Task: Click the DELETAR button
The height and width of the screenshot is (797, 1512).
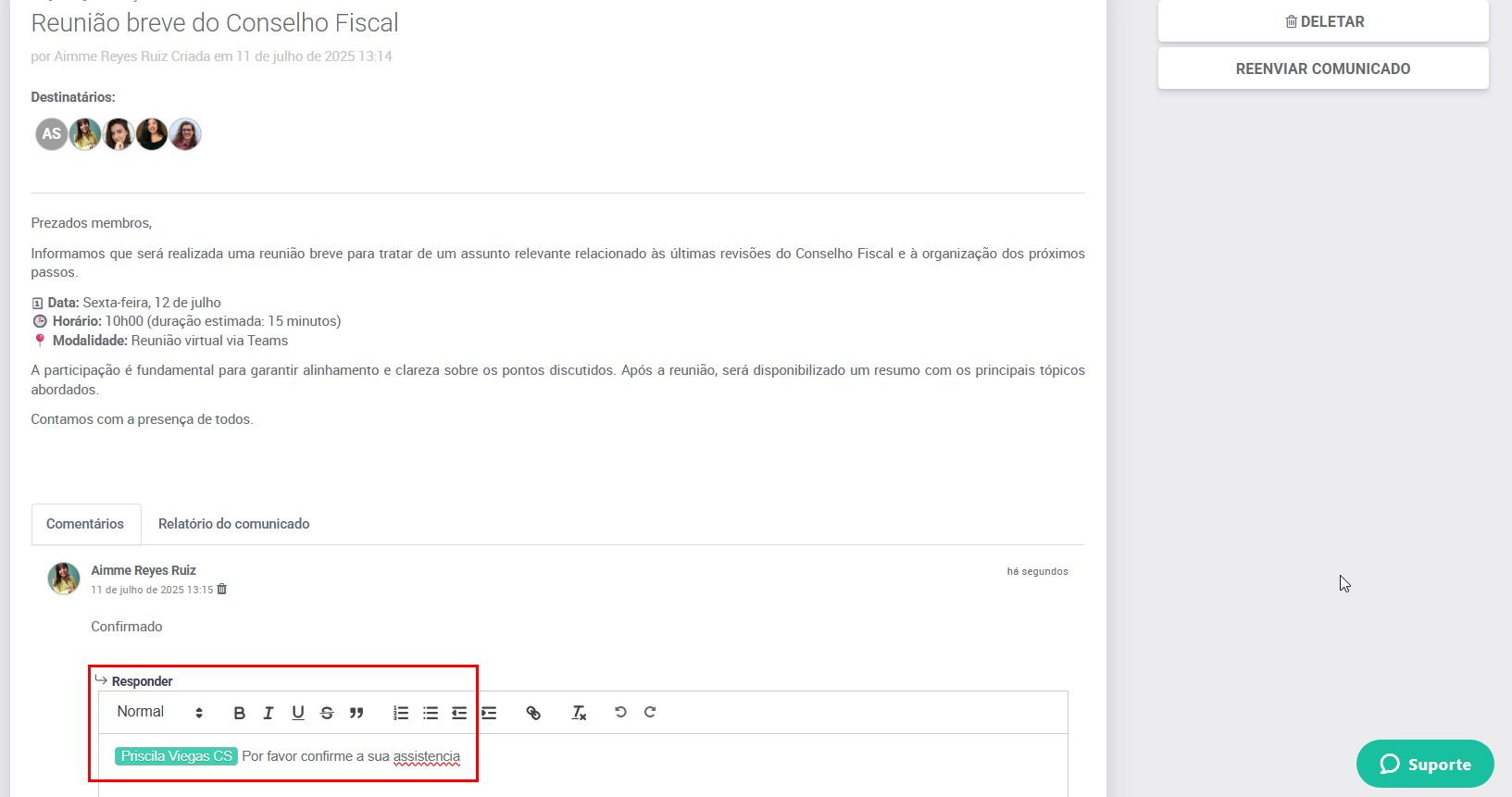Action: [x=1323, y=21]
